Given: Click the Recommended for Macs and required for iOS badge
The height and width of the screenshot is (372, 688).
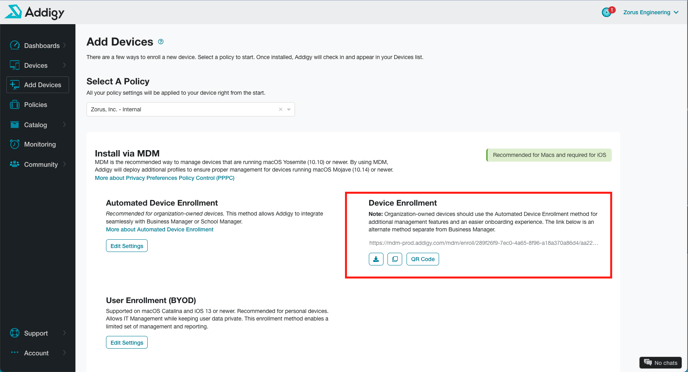Looking at the screenshot, I should [549, 155].
